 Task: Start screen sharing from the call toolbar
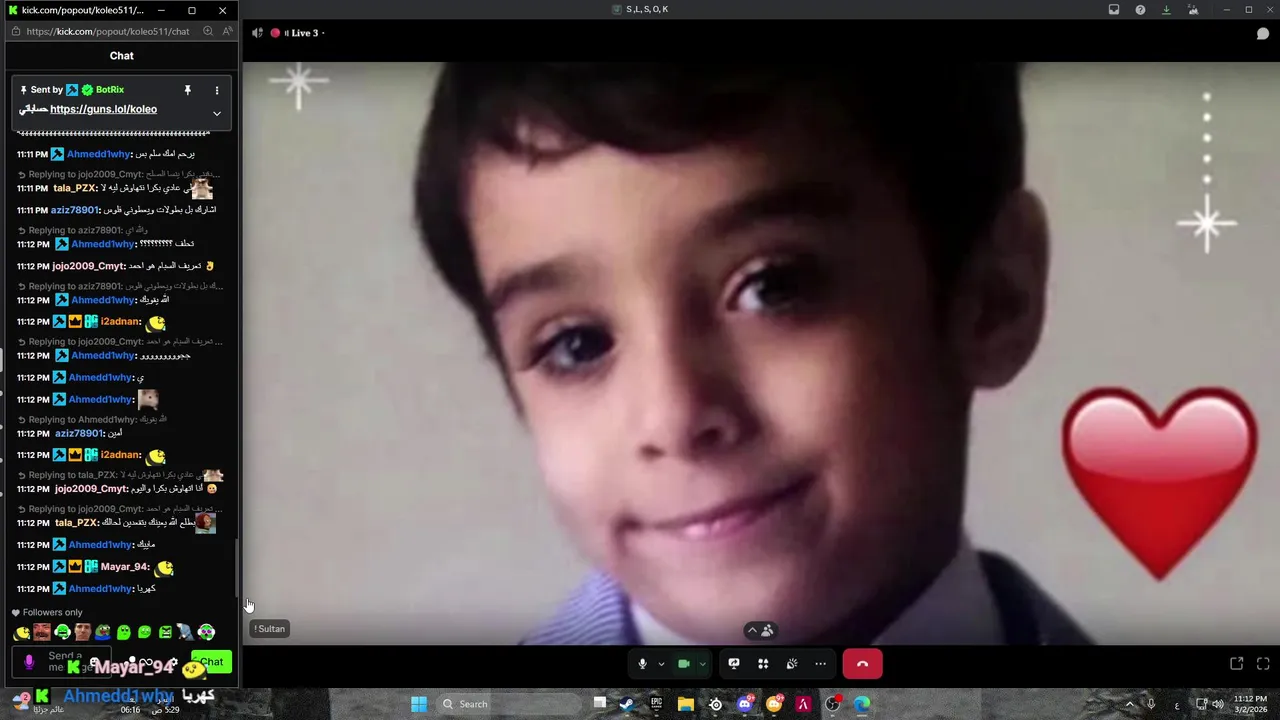click(734, 664)
